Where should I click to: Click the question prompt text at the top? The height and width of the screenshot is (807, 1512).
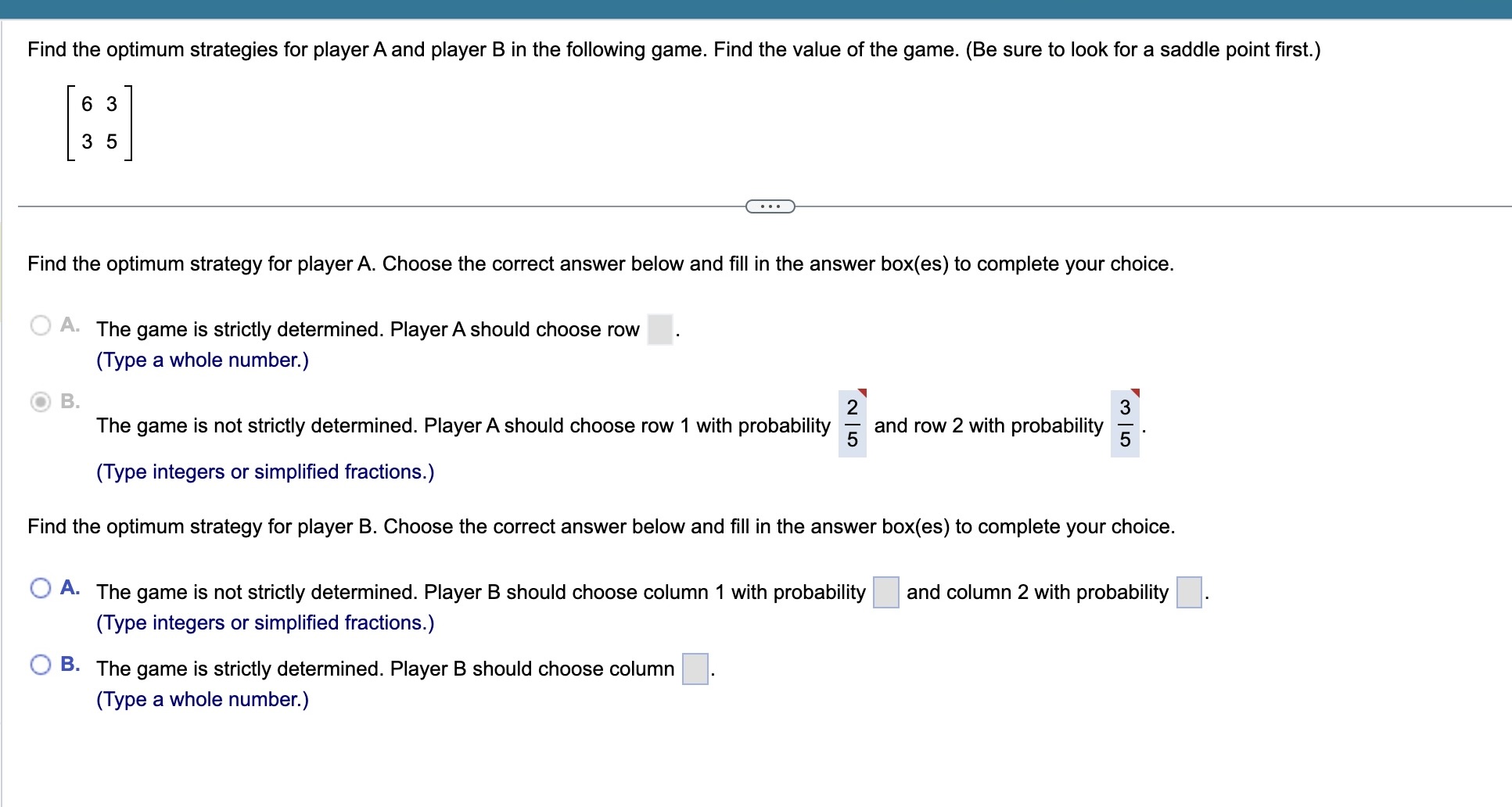pos(673,50)
